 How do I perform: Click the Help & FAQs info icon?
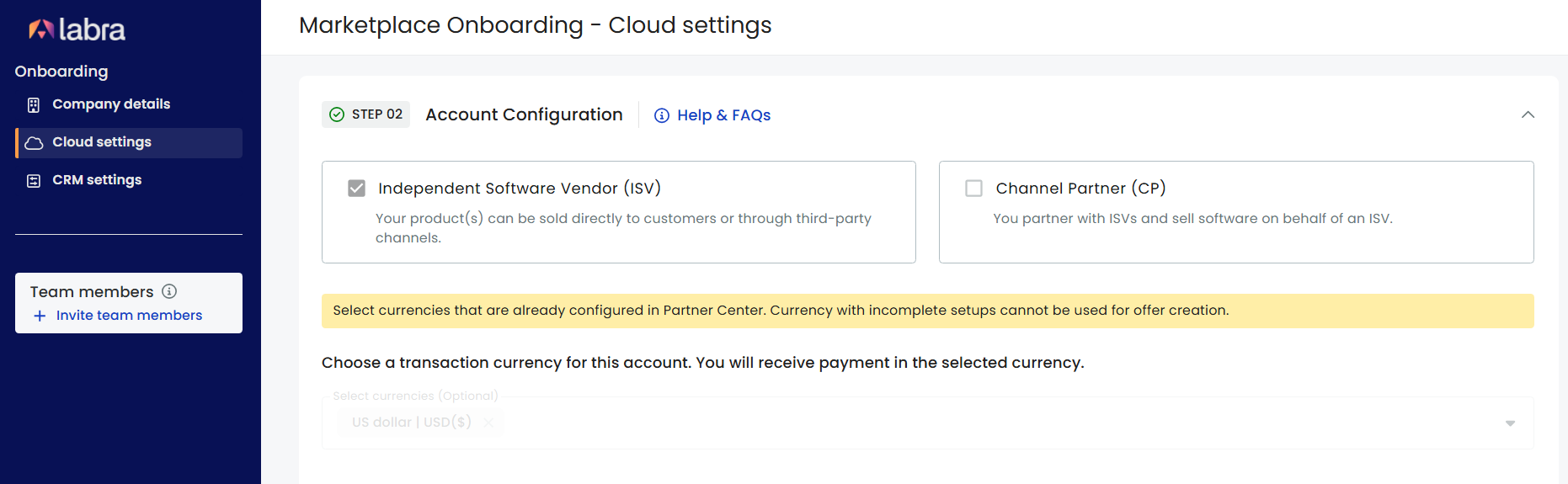click(662, 115)
